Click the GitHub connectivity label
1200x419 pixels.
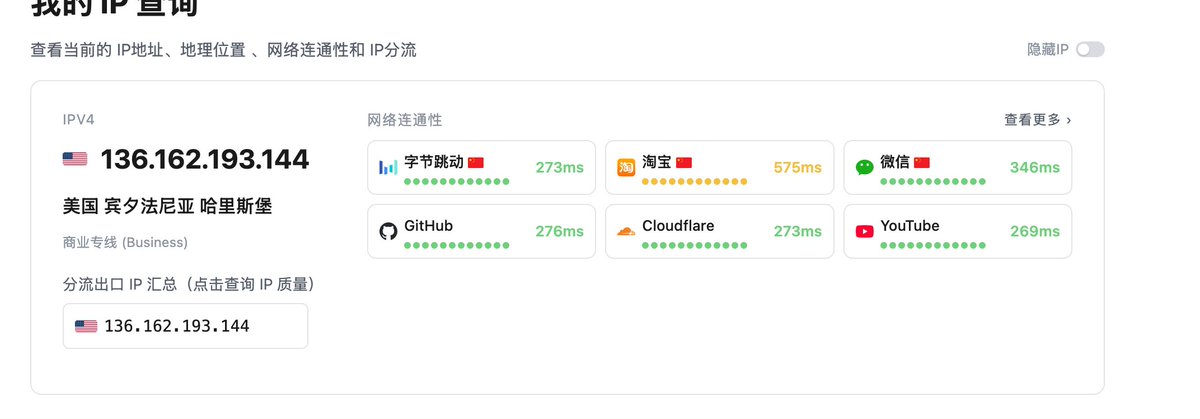pyautogui.click(x=428, y=226)
